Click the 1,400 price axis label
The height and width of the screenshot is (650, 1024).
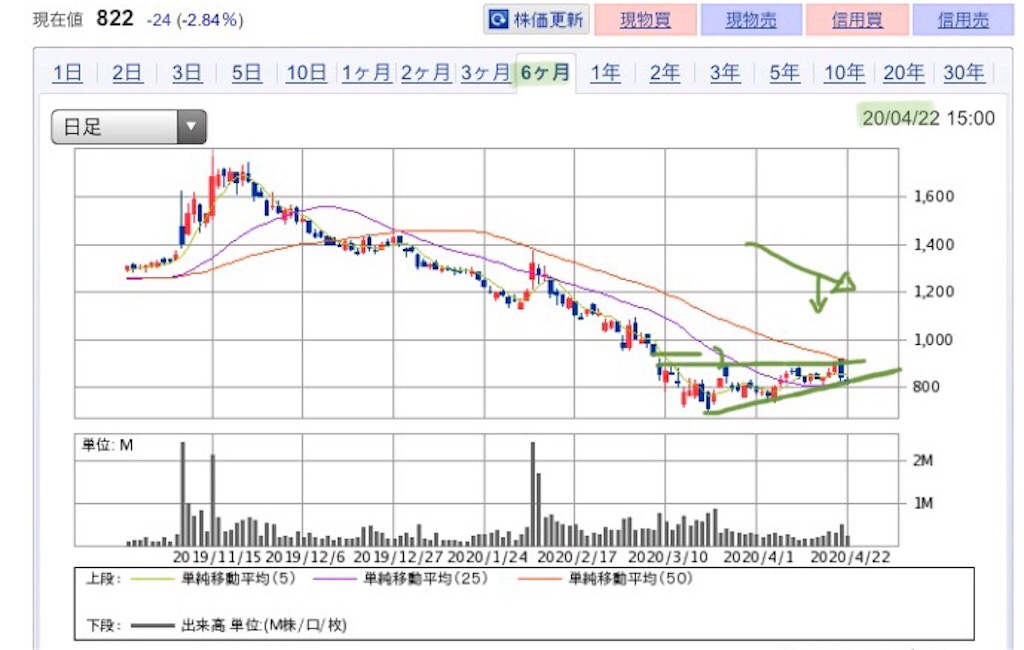click(935, 244)
